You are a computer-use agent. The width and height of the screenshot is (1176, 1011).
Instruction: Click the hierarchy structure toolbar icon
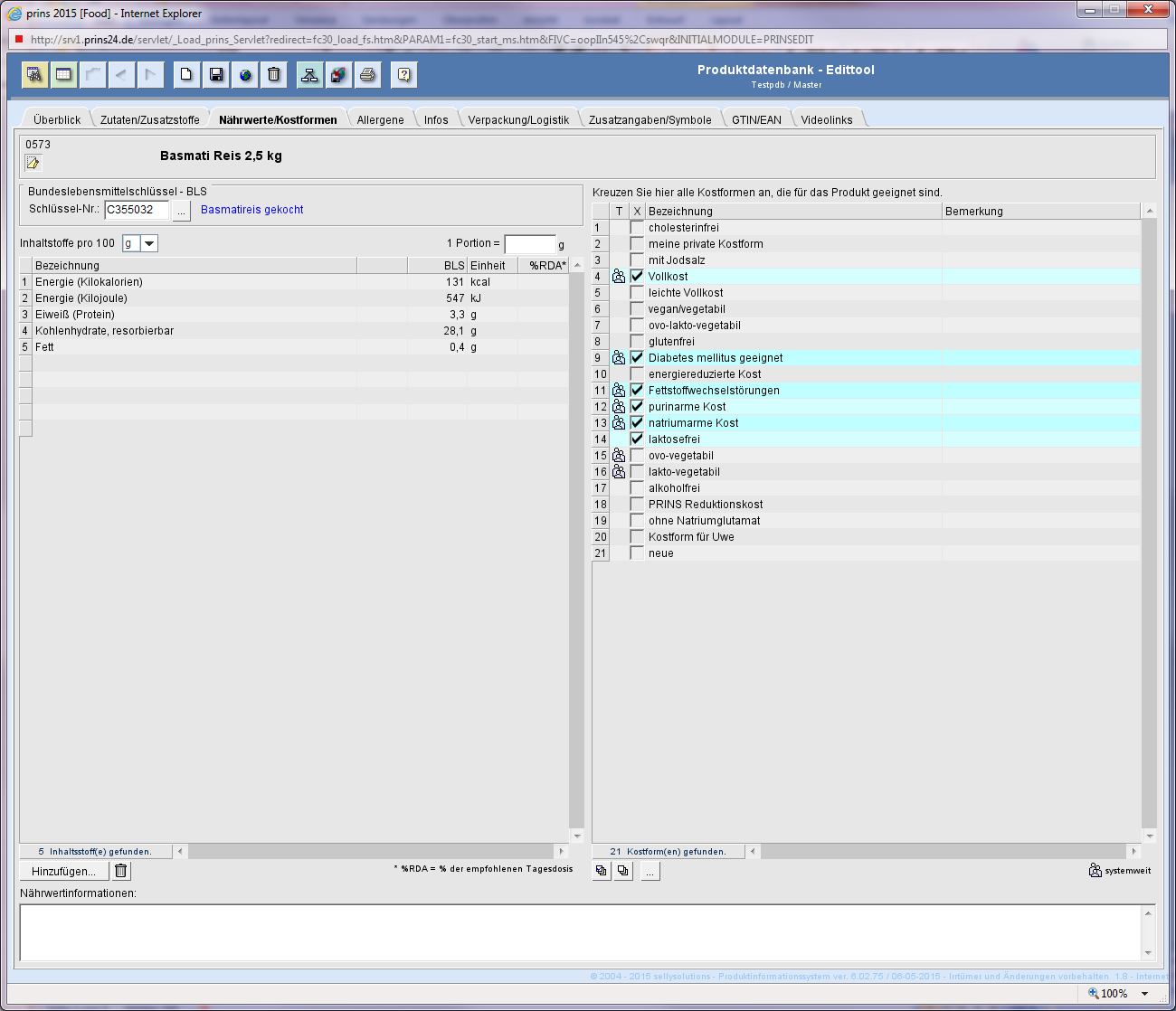pos(309,74)
